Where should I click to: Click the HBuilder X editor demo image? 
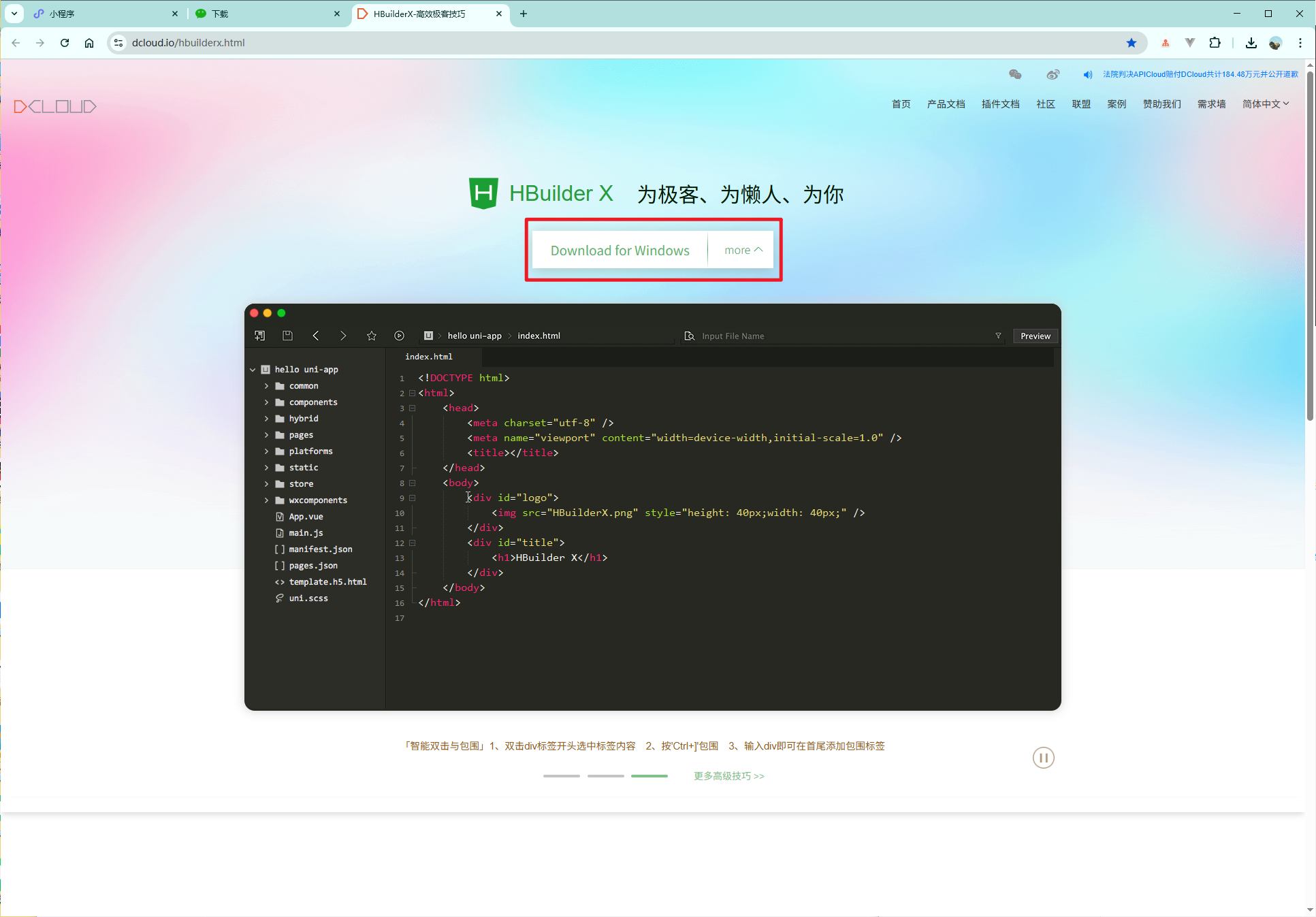652,507
